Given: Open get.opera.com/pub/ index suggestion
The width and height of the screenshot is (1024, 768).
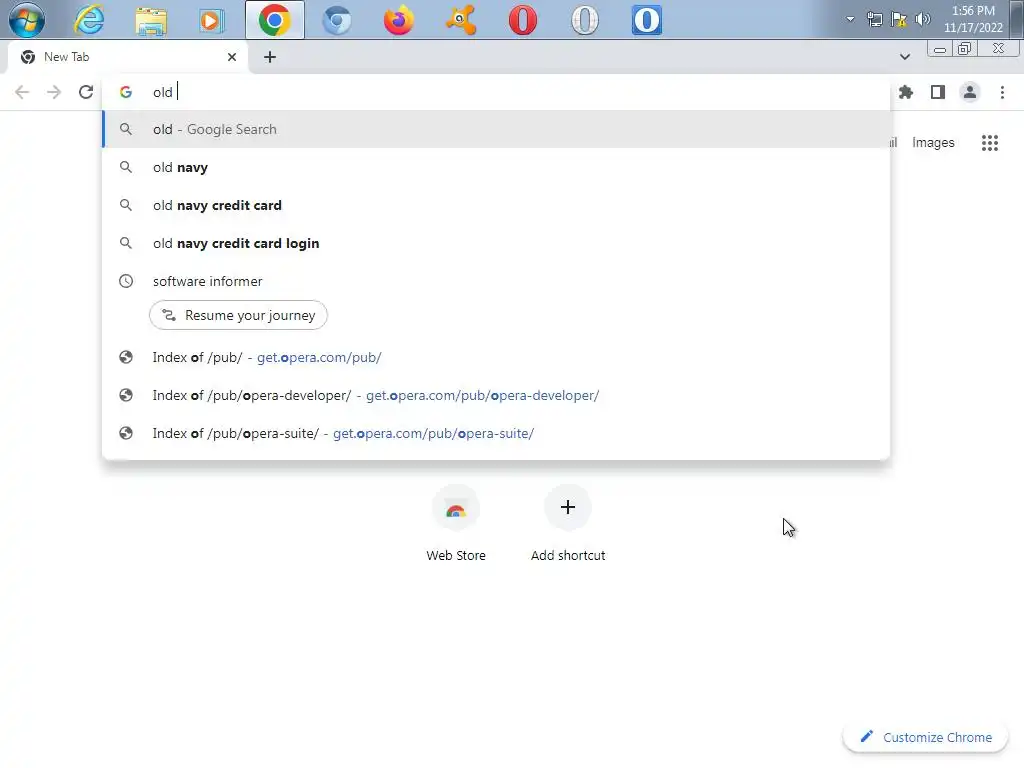Looking at the screenshot, I should 496,357.
